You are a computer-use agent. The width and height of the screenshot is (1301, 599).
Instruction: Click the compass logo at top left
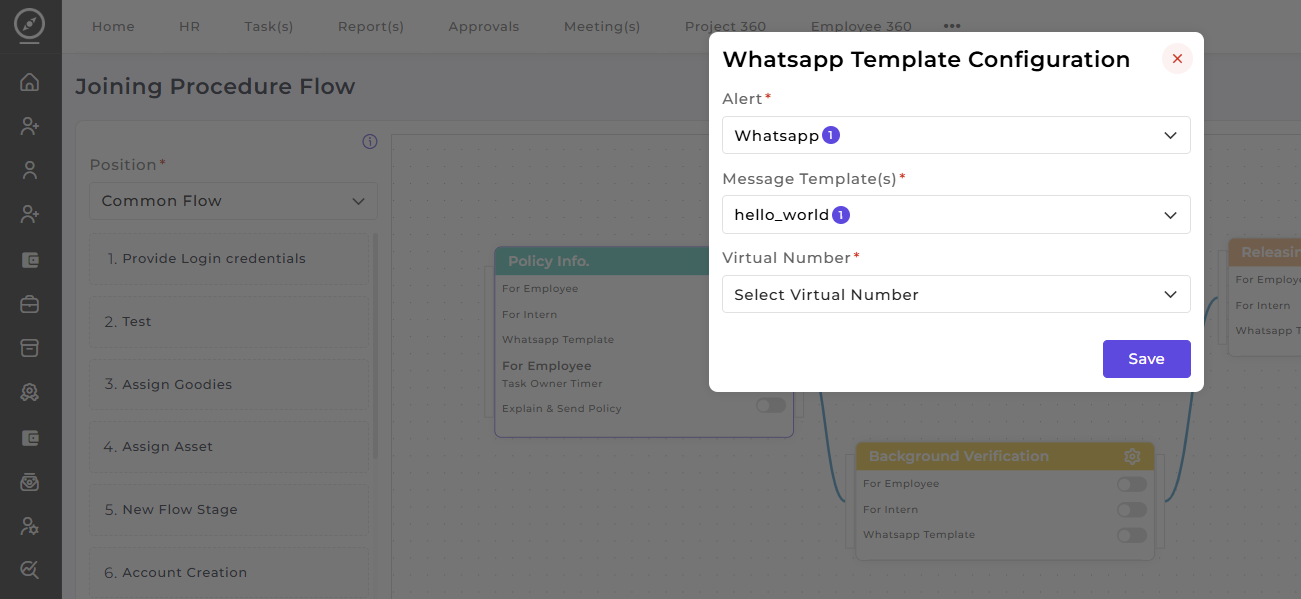point(30,22)
